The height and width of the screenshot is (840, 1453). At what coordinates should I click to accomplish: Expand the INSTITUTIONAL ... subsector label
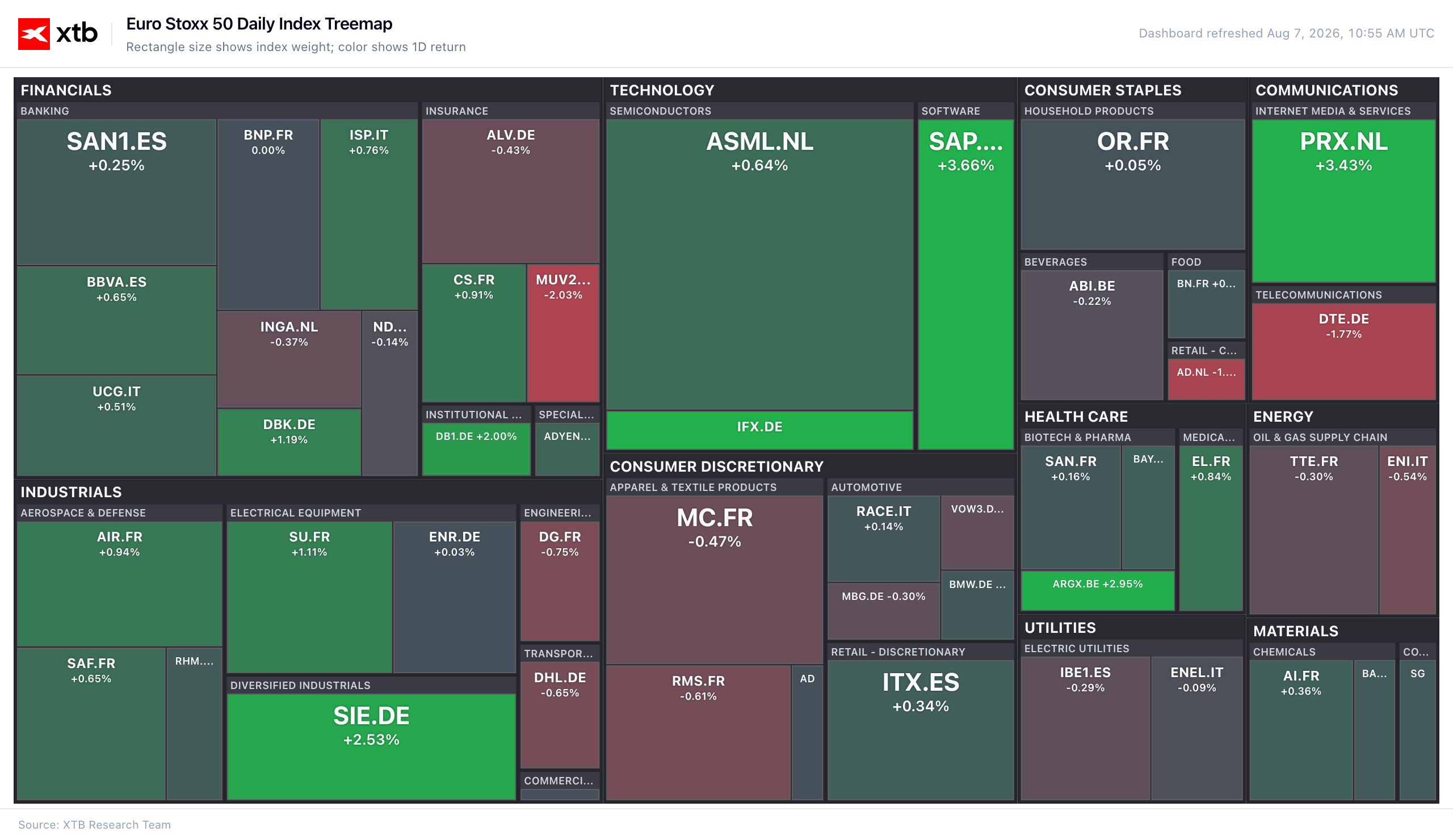[473, 414]
